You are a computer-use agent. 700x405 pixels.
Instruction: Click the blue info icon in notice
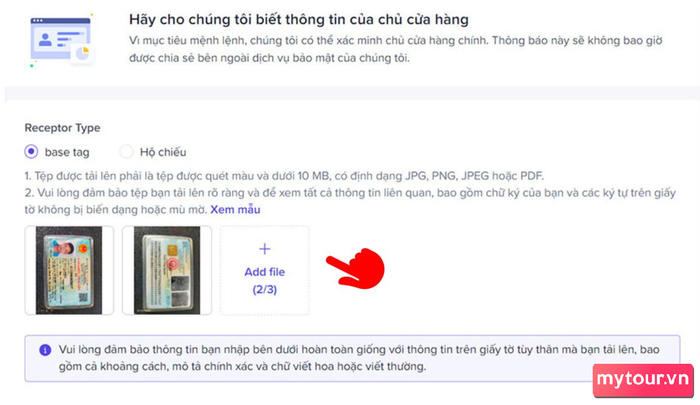[x=45, y=350]
